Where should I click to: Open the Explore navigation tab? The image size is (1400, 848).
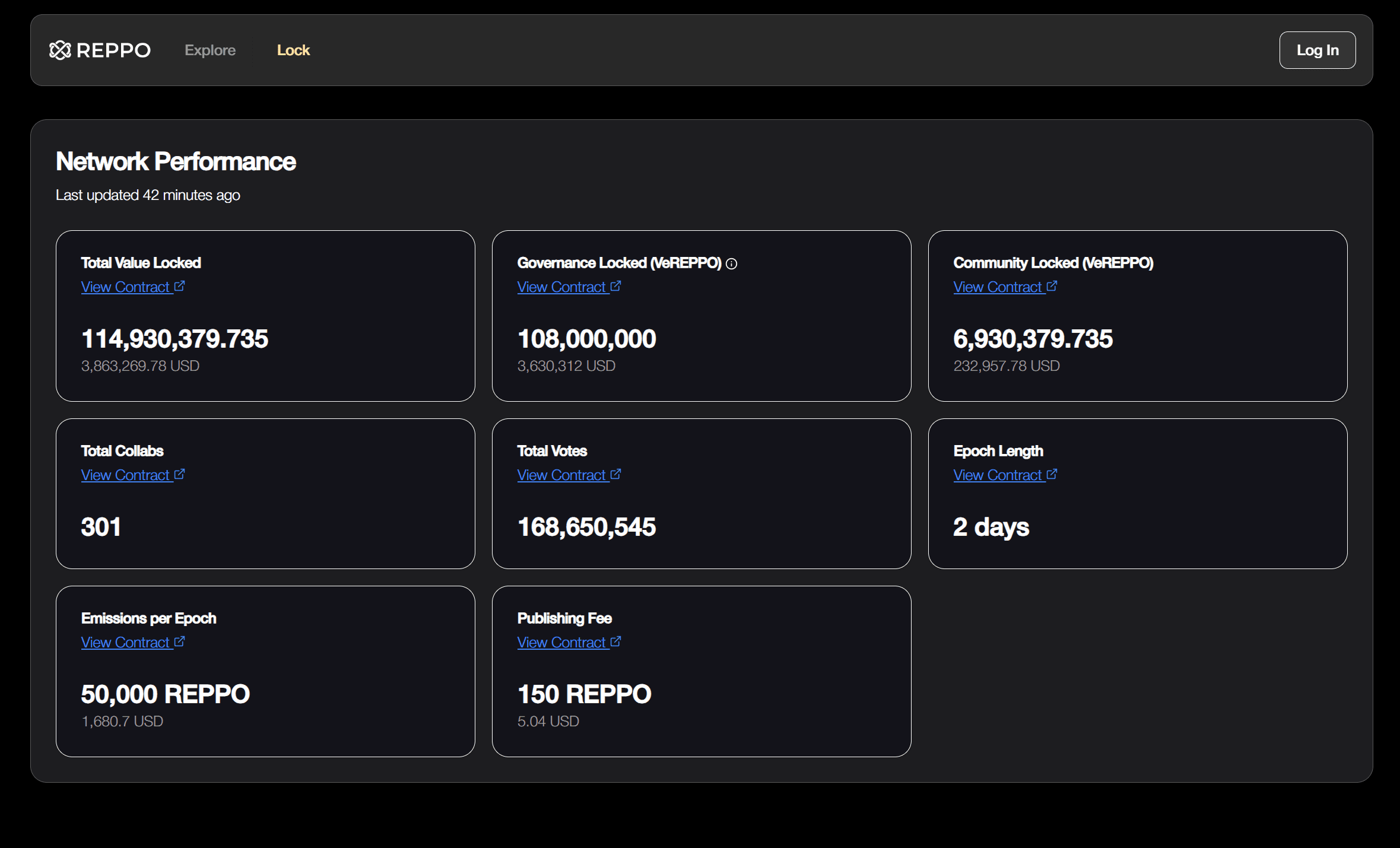pos(210,50)
